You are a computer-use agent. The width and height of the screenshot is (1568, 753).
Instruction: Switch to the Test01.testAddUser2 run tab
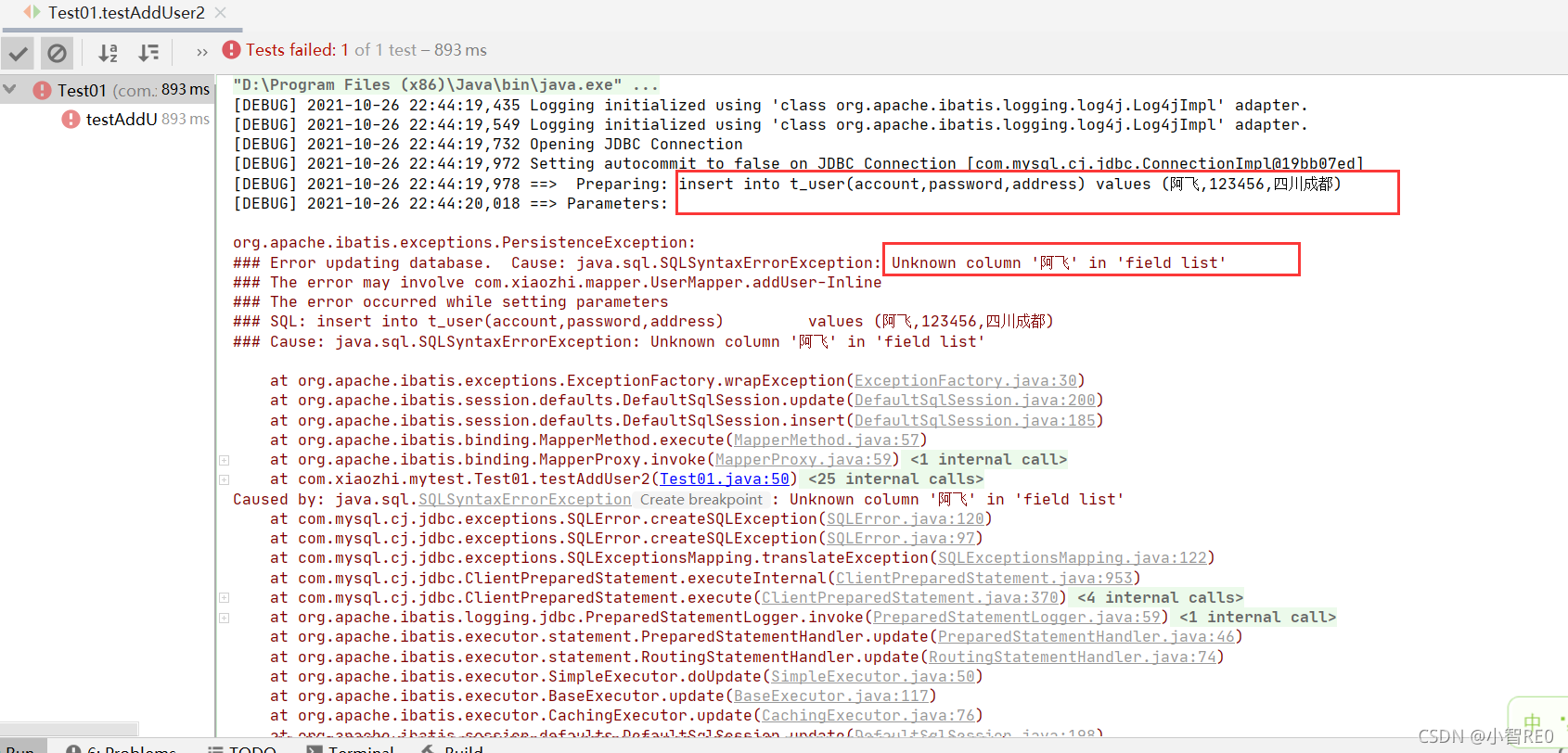click(126, 13)
